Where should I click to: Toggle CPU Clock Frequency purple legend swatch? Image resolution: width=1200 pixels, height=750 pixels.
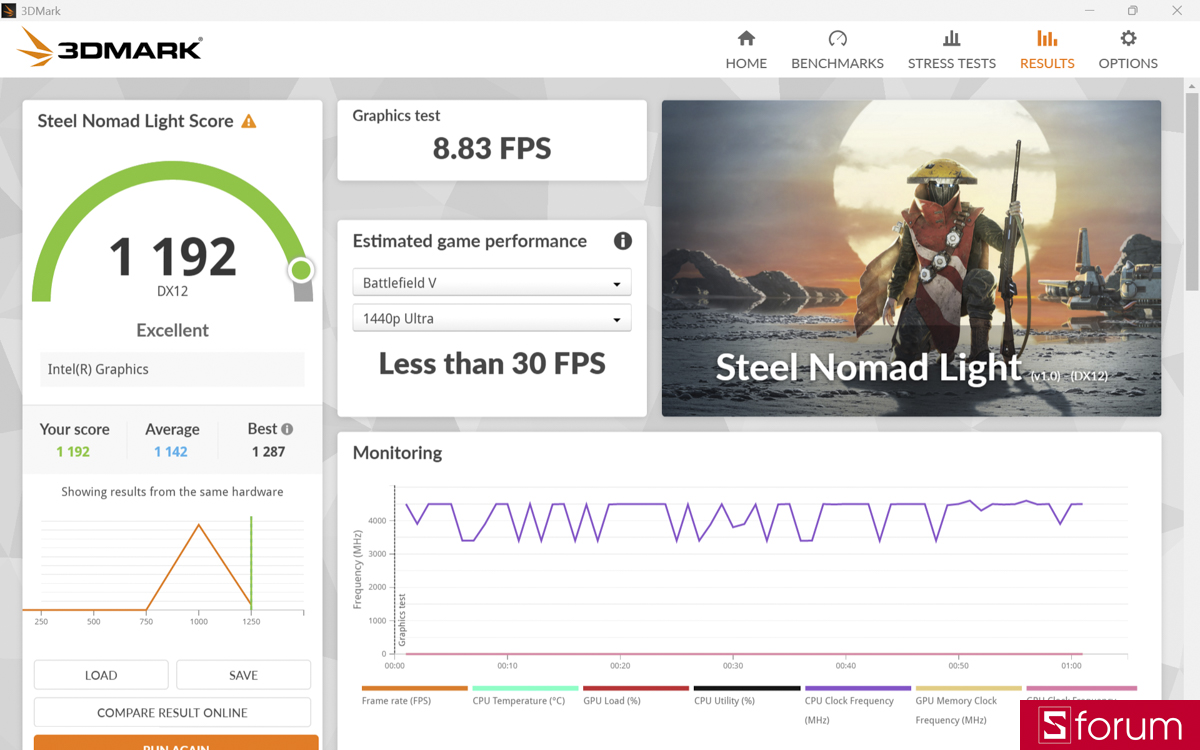858,688
